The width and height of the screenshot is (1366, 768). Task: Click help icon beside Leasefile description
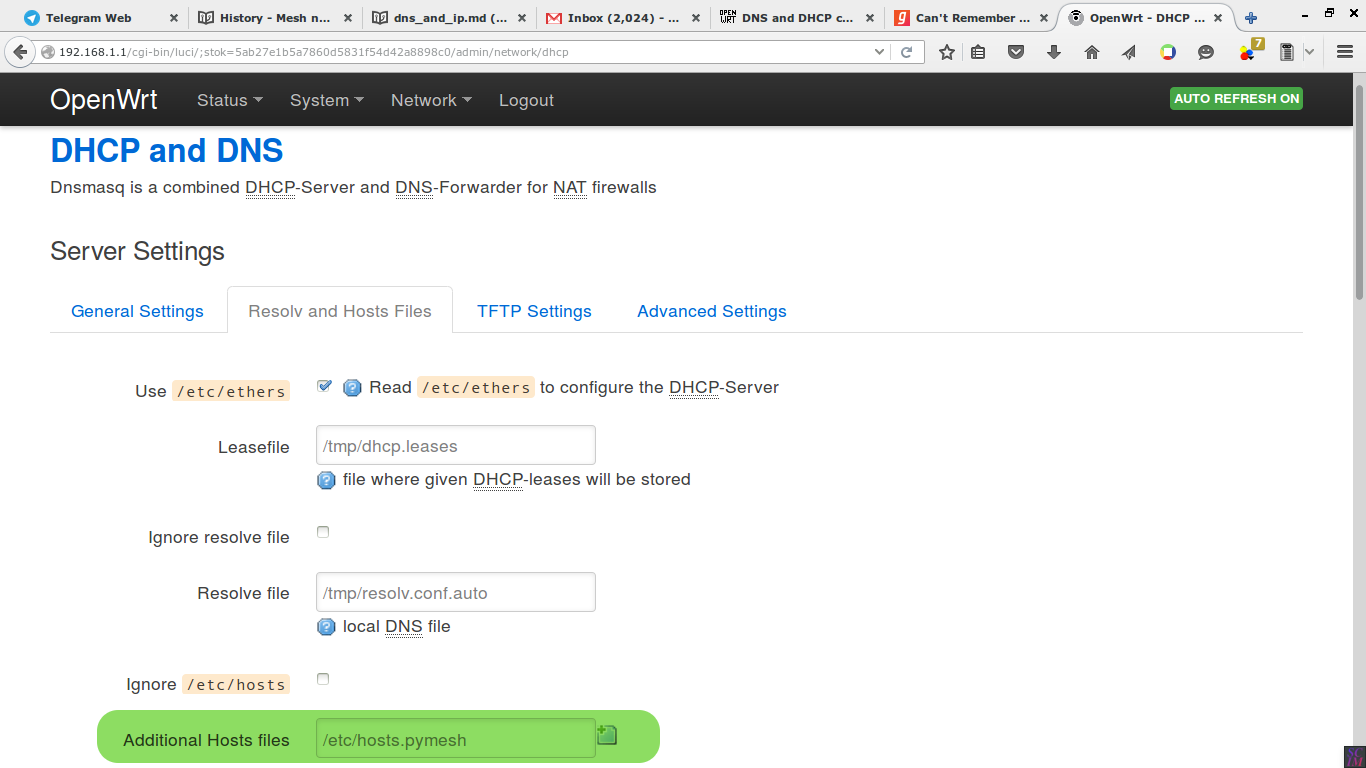click(326, 480)
